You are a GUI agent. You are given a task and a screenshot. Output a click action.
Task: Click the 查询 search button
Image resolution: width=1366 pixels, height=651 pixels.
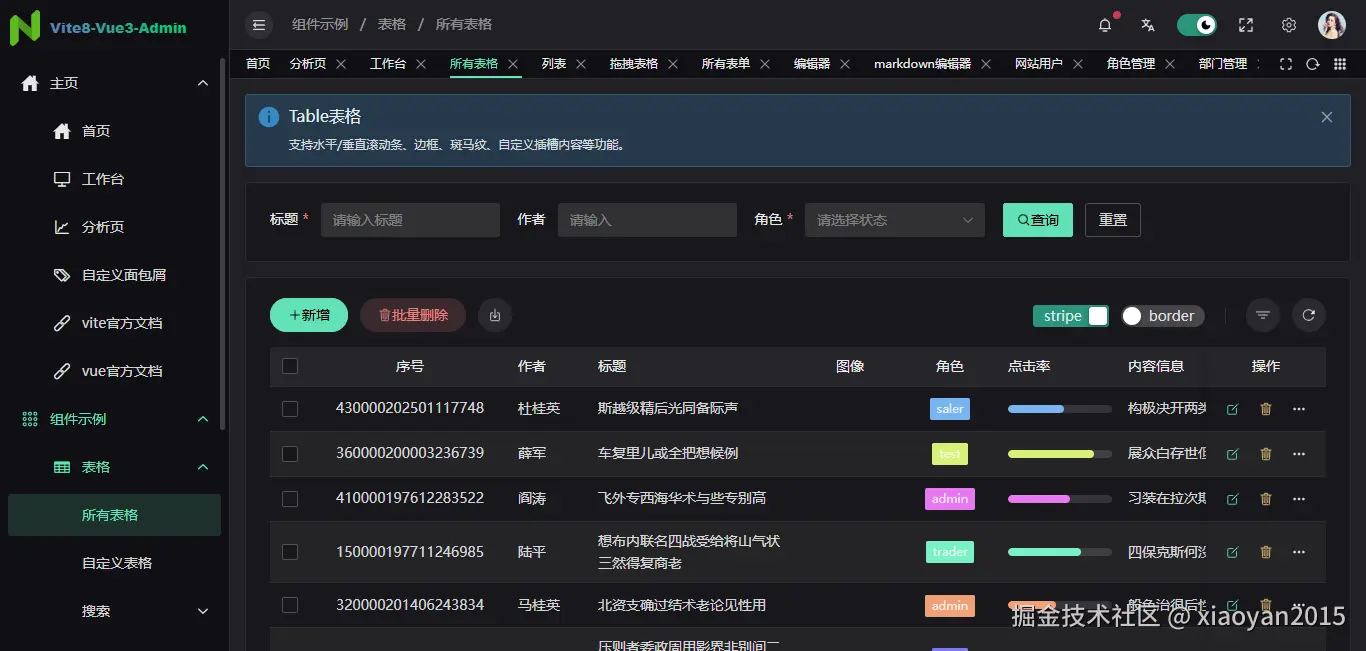(x=1038, y=220)
